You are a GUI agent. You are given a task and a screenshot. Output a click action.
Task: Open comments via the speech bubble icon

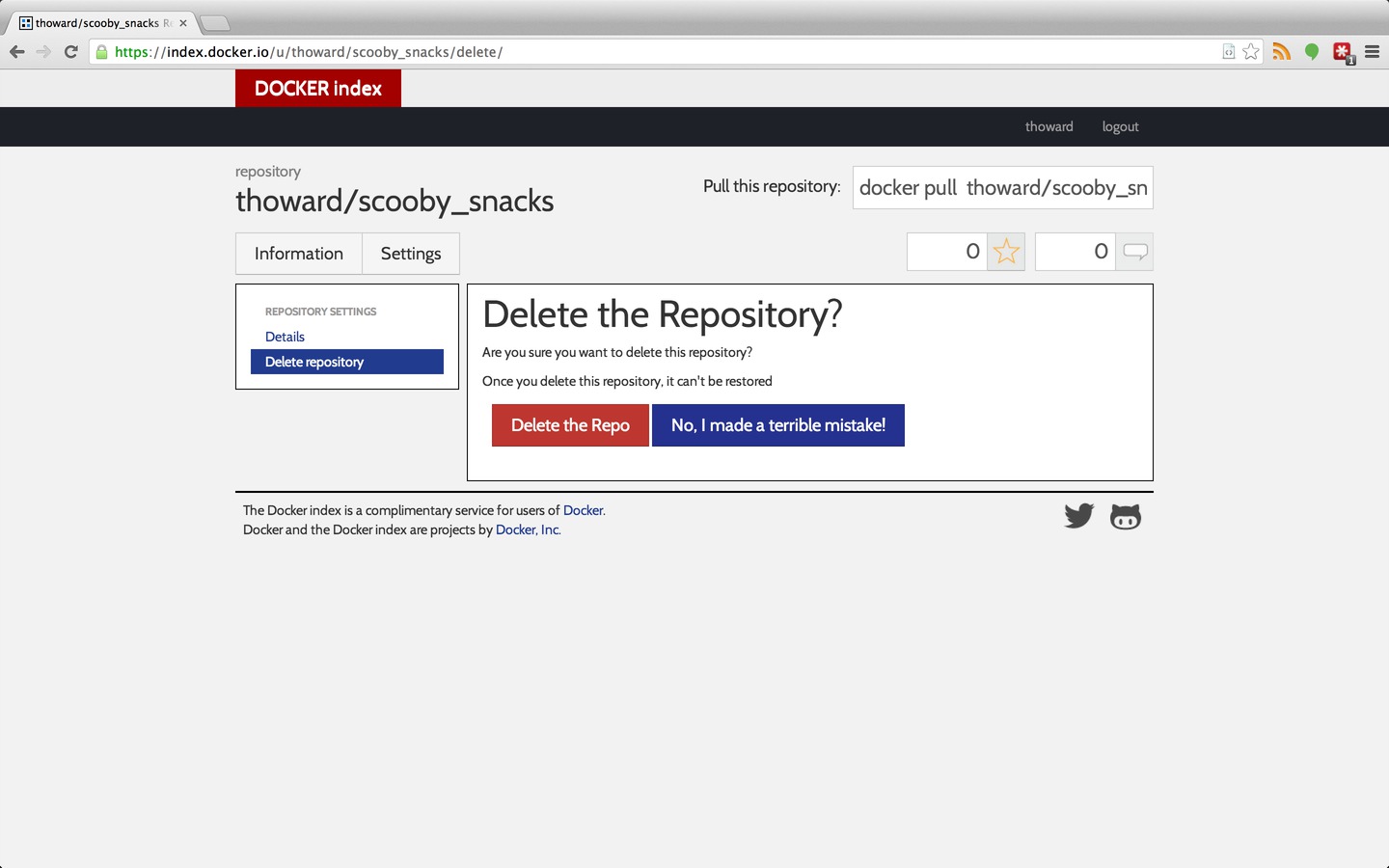coord(1134,252)
